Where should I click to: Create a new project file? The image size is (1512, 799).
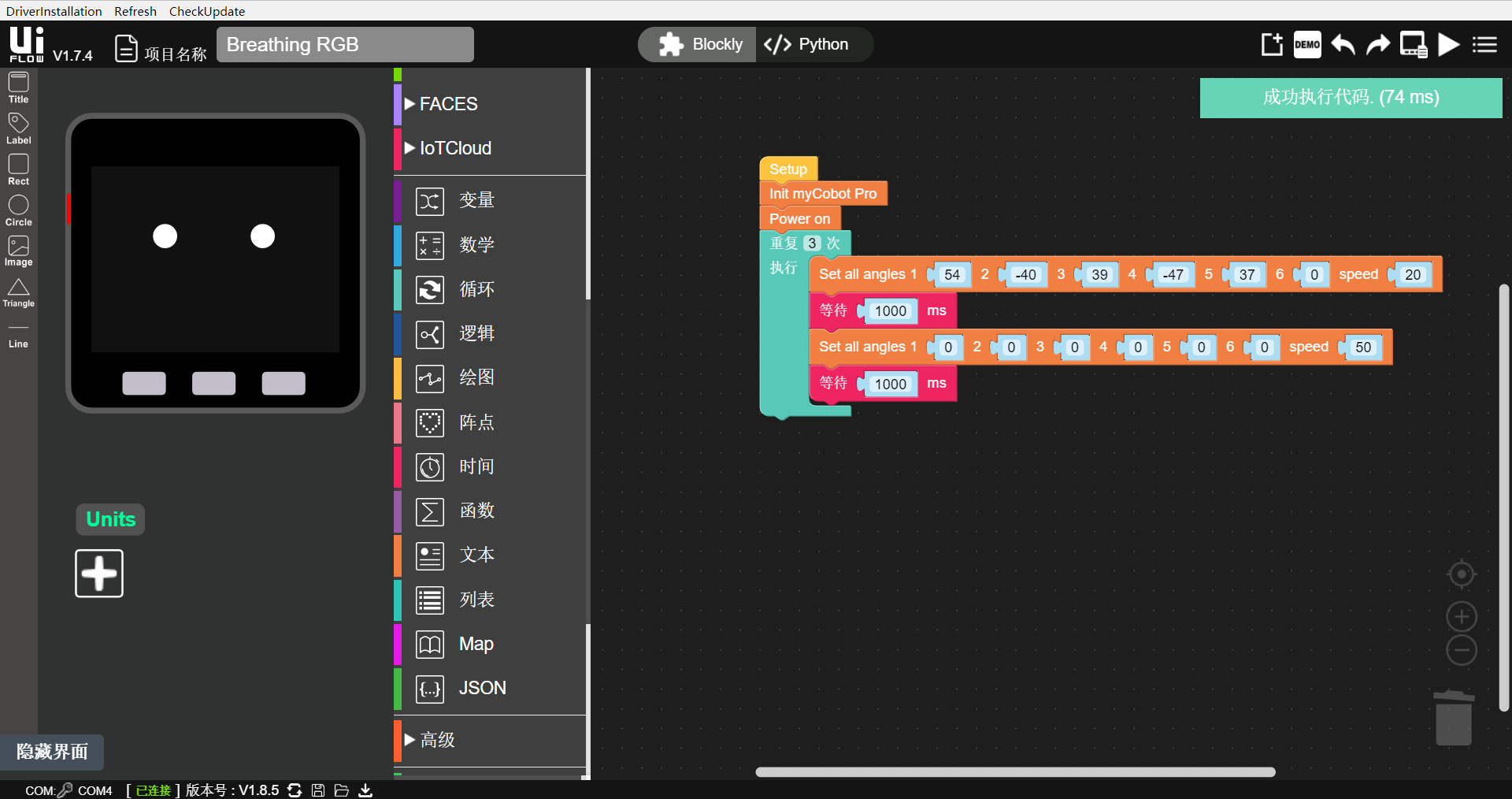(1272, 44)
